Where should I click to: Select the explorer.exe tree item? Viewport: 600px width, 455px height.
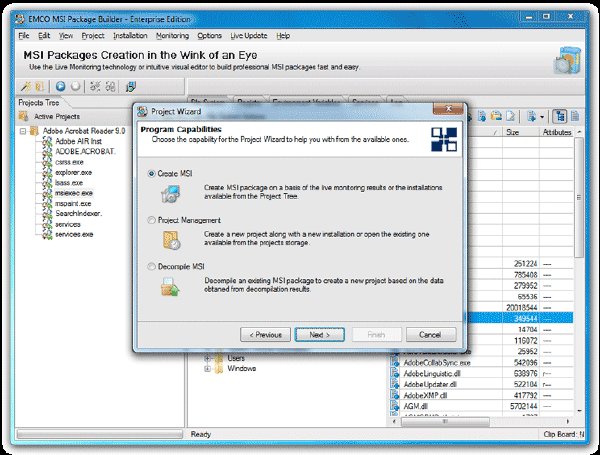pyautogui.click(x=73, y=173)
